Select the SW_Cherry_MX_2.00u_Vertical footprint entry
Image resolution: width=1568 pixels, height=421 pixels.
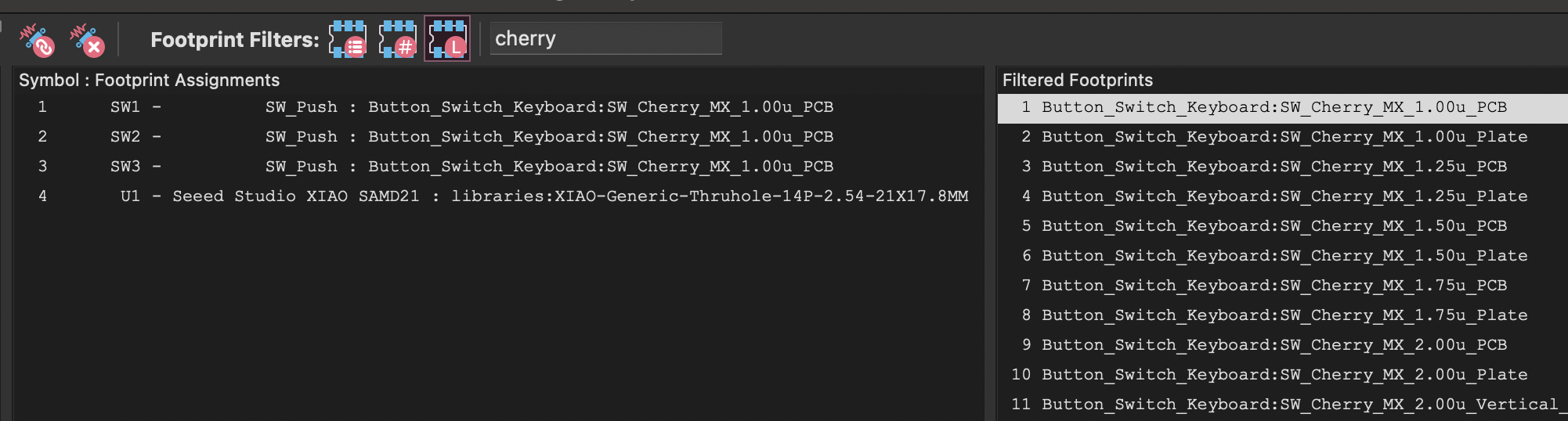tap(1299, 405)
